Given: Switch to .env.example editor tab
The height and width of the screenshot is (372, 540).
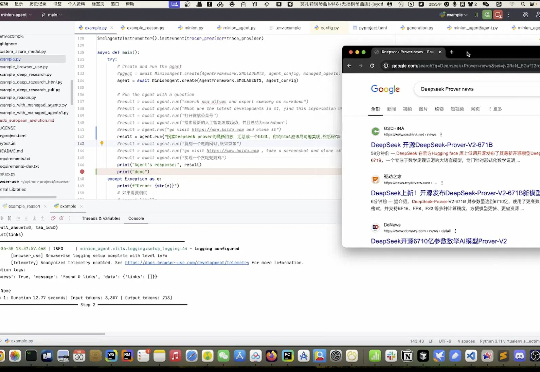Looking at the screenshot, I should point(286,28).
